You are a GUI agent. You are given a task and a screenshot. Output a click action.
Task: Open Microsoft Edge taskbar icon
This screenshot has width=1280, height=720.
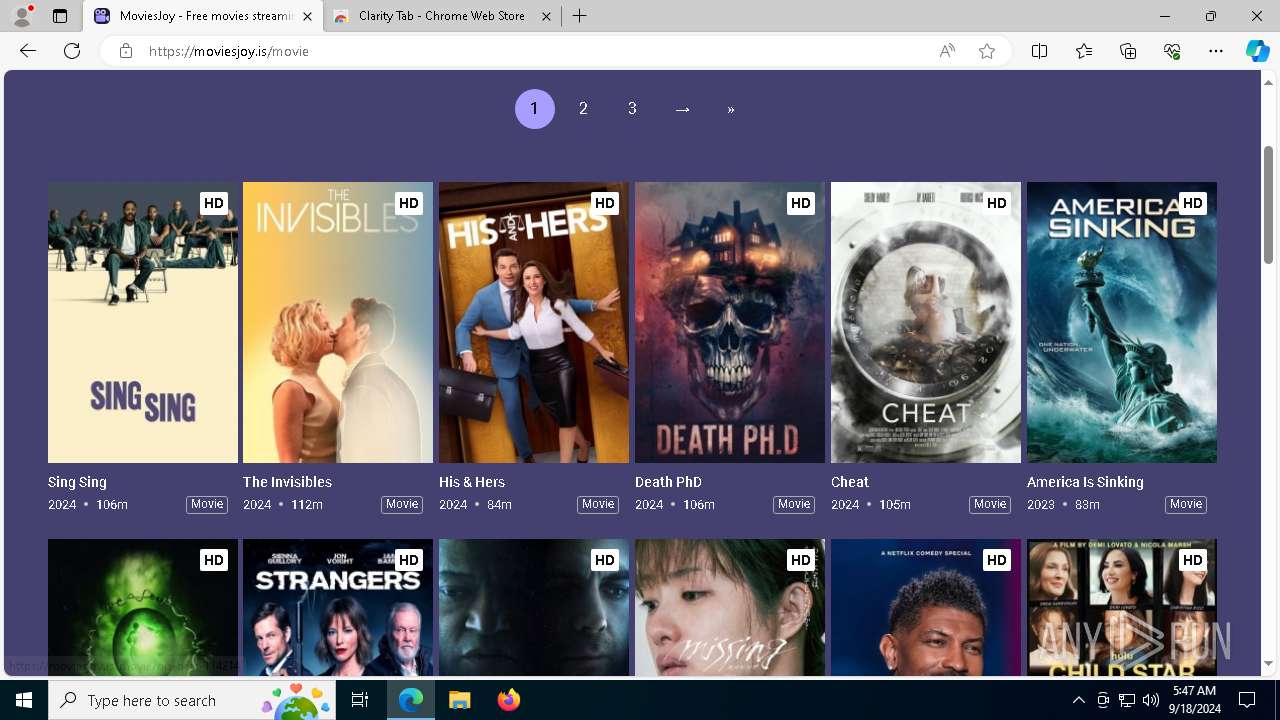pos(411,700)
